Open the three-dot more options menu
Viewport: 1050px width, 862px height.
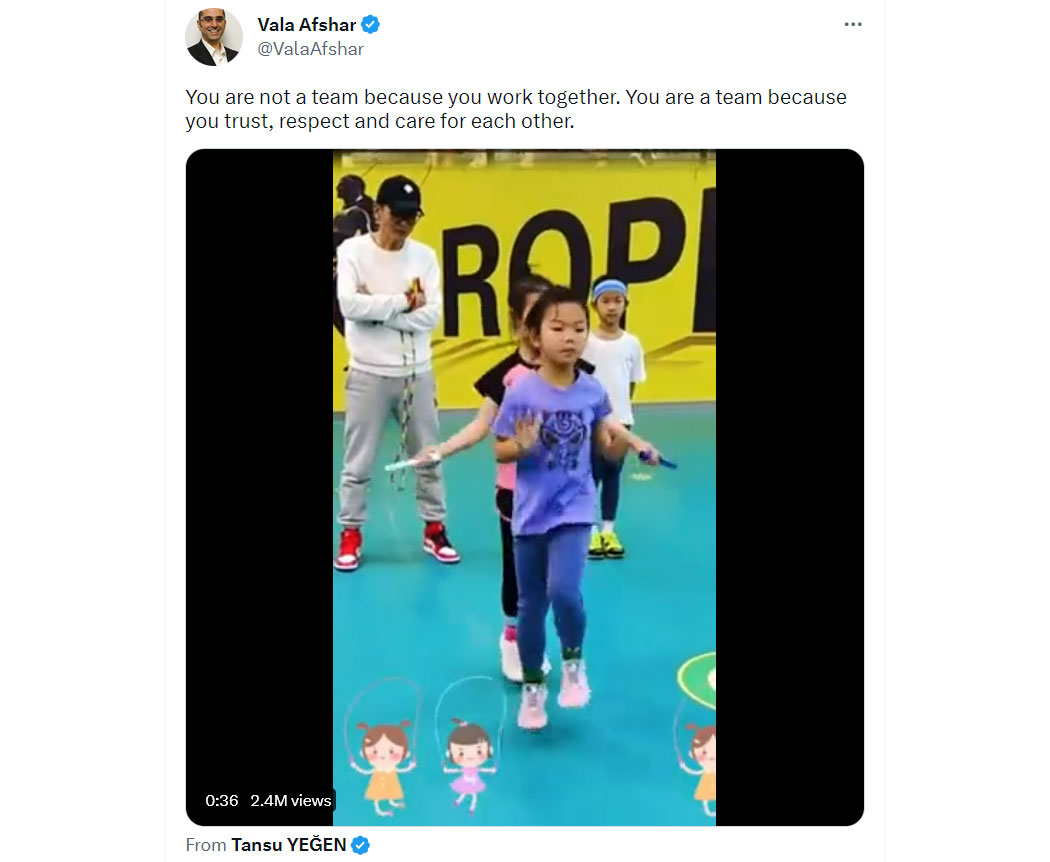click(x=852, y=25)
